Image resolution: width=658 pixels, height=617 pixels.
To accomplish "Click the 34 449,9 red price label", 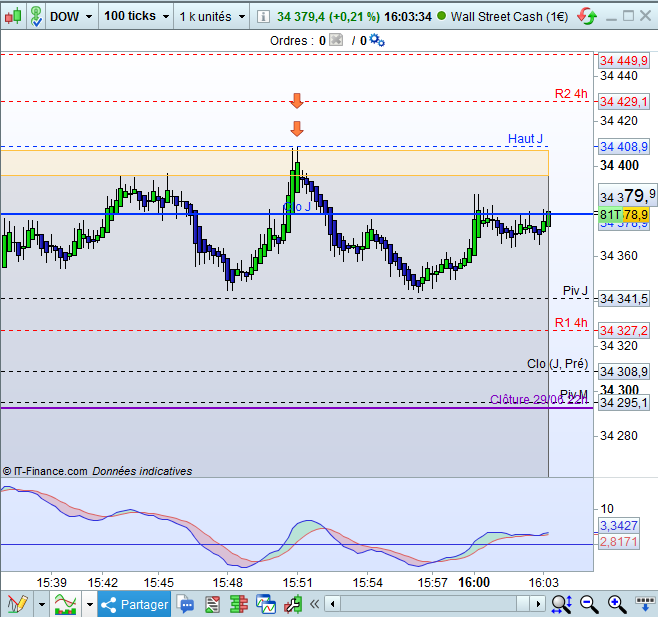I will (624, 60).
